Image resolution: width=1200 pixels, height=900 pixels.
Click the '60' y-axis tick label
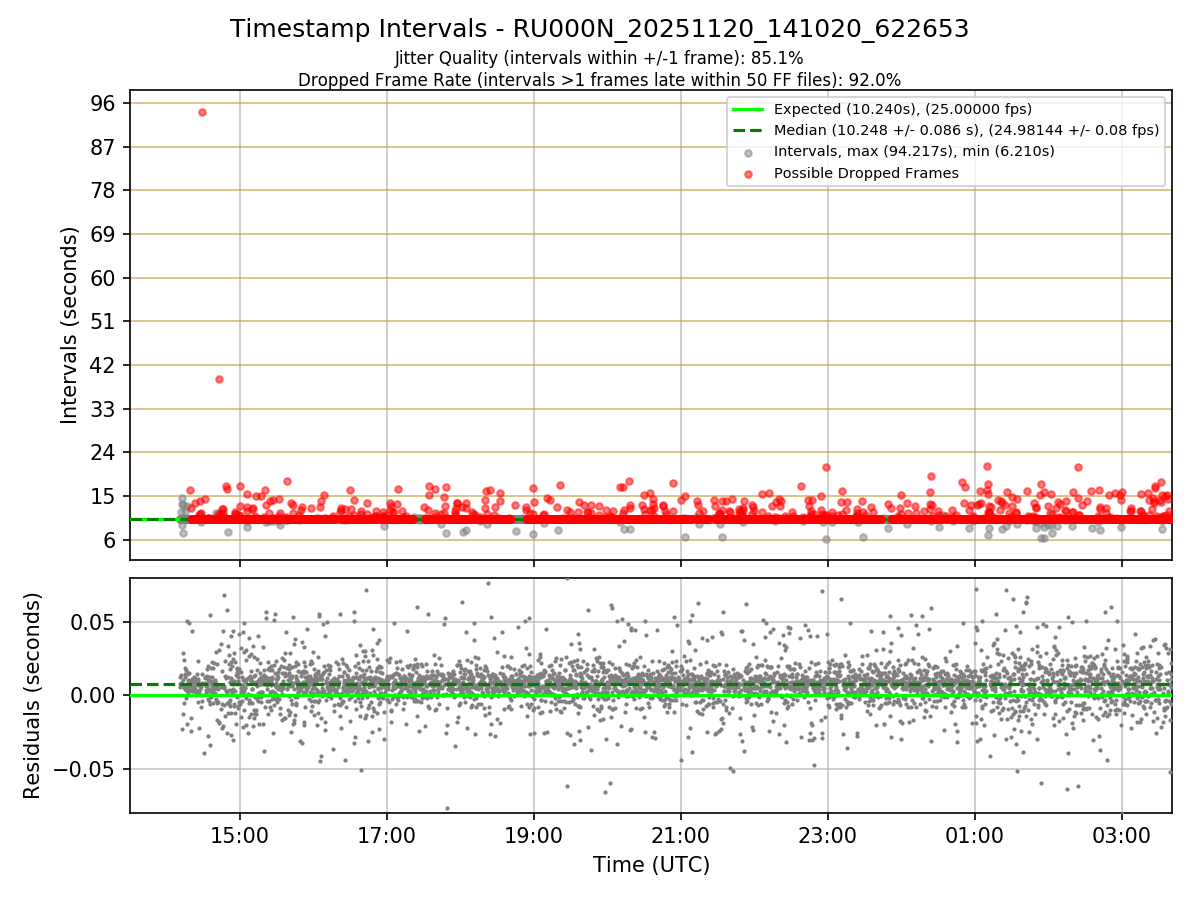105,278
